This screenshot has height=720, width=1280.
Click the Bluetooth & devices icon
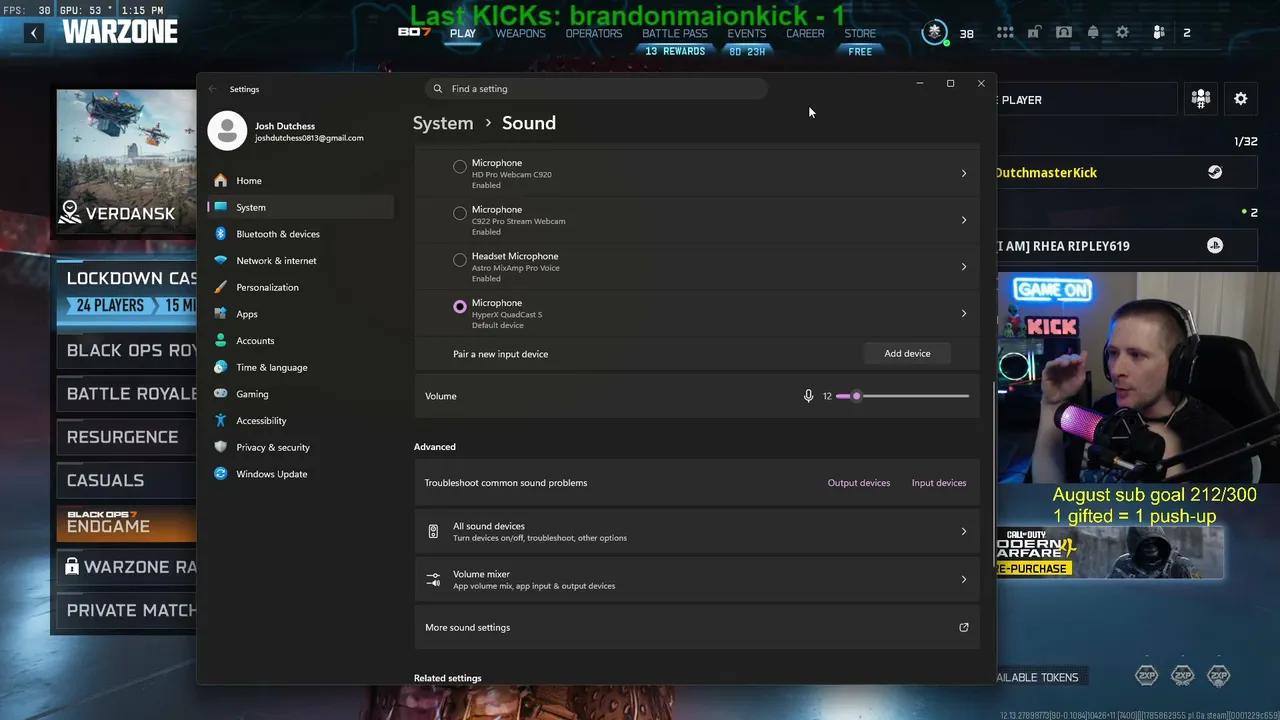point(221,234)
